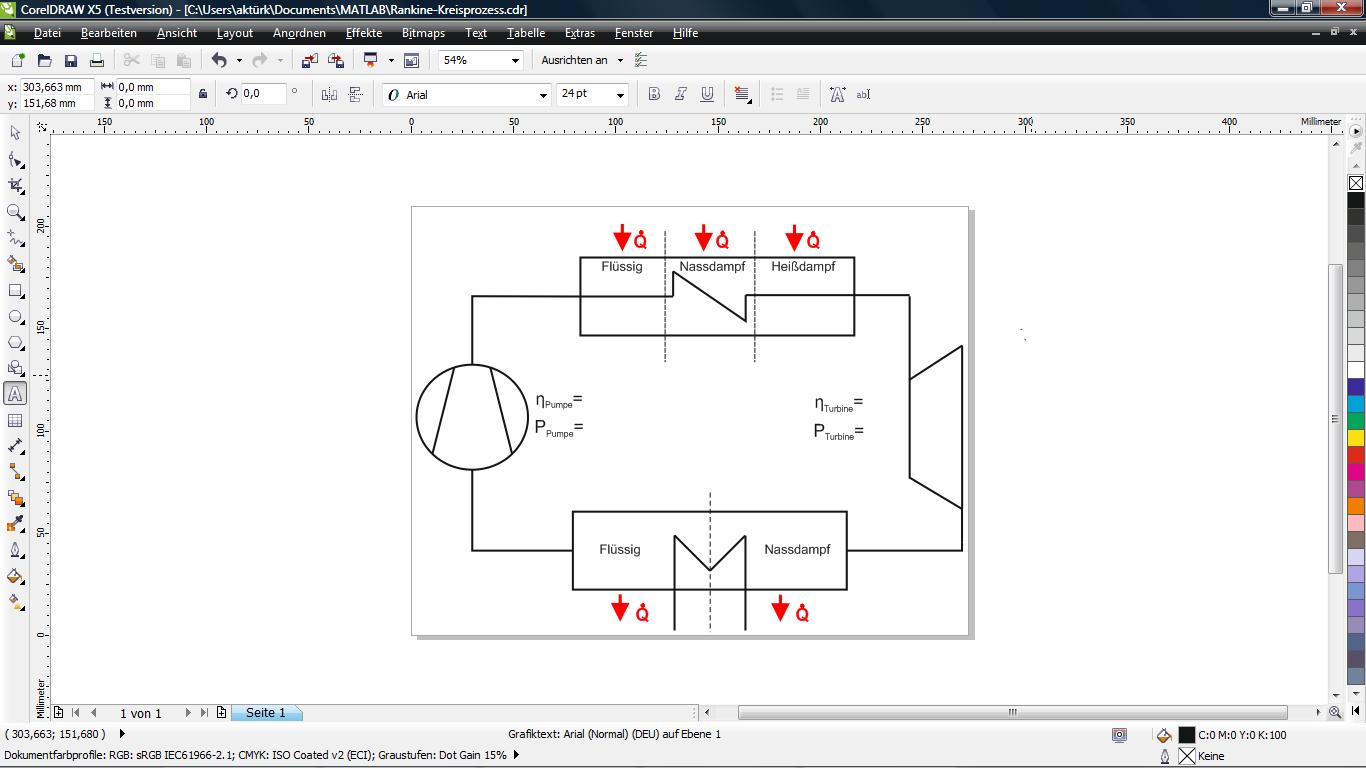Pick the yellow swatch in color palette
Viewport: 1366px width, 768px height.
1356,438
